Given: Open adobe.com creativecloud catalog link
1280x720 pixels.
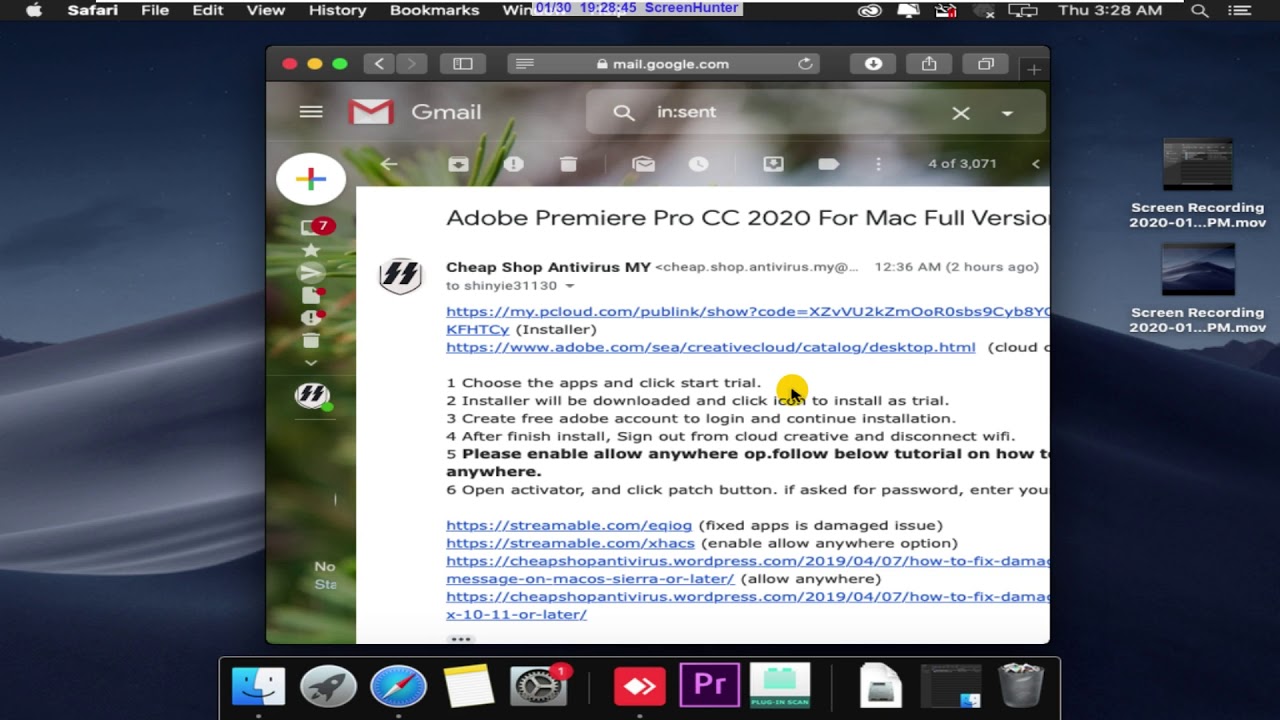Looking at the screenshot, I should click(x=710, y=347).
